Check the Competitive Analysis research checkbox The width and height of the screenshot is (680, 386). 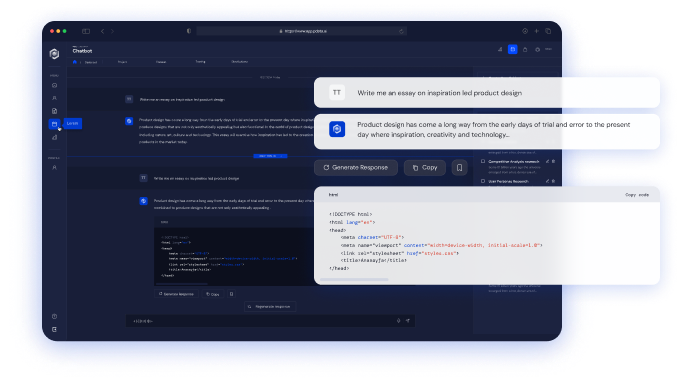point(483,161)
